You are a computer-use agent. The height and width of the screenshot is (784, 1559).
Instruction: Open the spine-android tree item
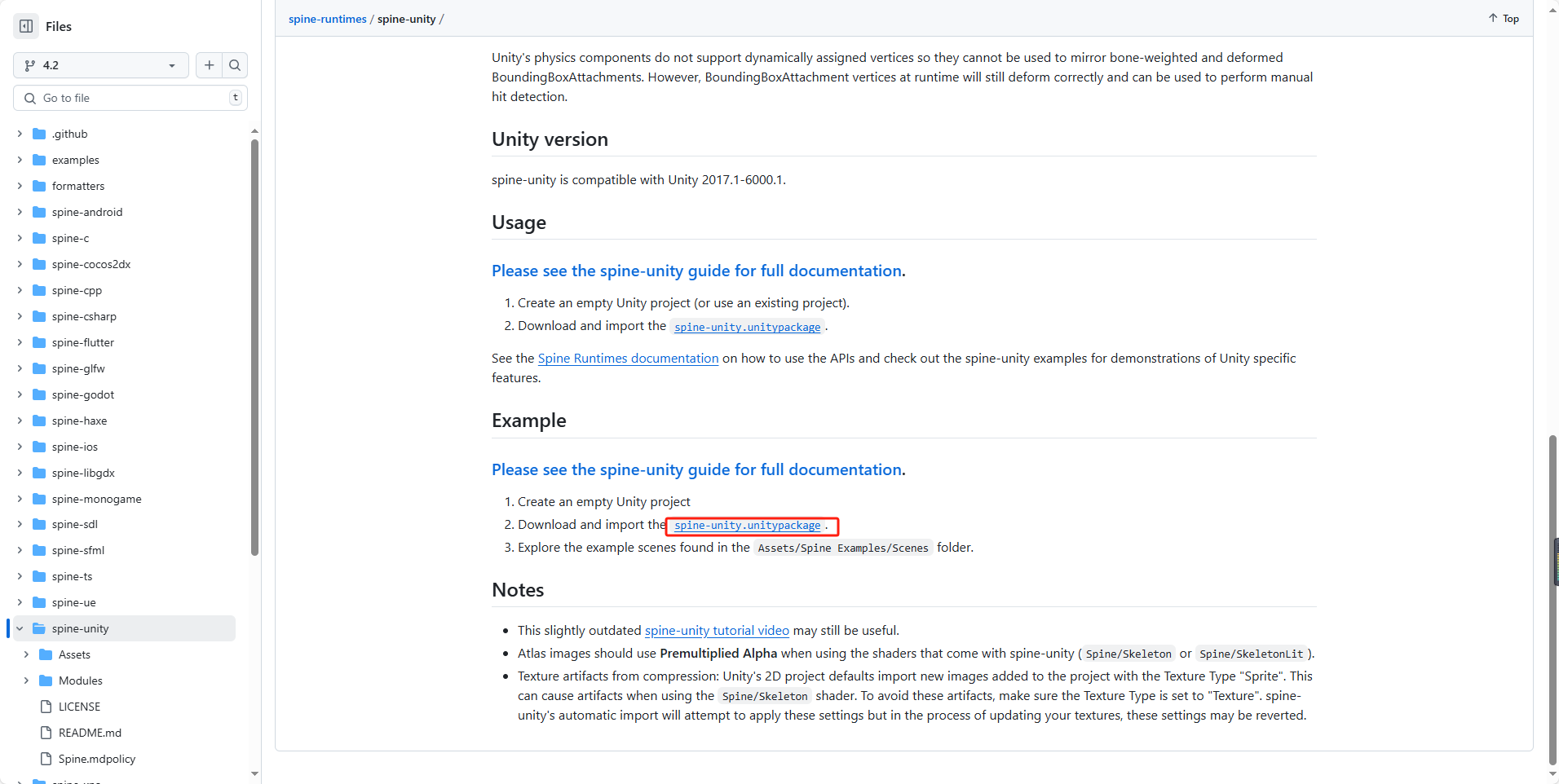click(x=124, y=212)
